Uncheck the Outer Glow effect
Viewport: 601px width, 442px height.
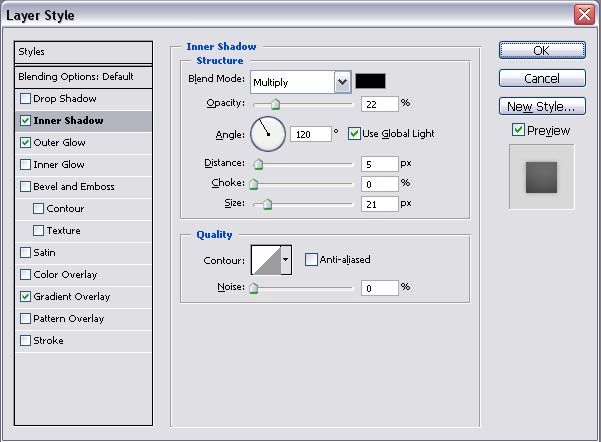(25, 143)
